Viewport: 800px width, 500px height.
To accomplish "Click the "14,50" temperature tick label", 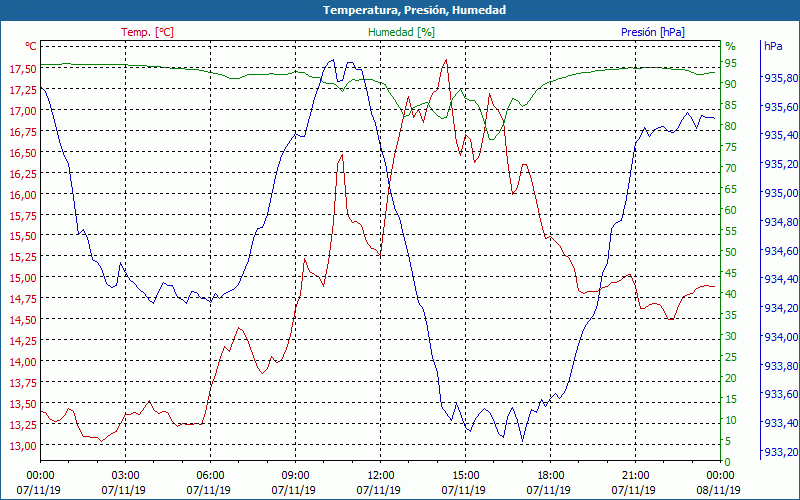I will [x=23, y=320].
